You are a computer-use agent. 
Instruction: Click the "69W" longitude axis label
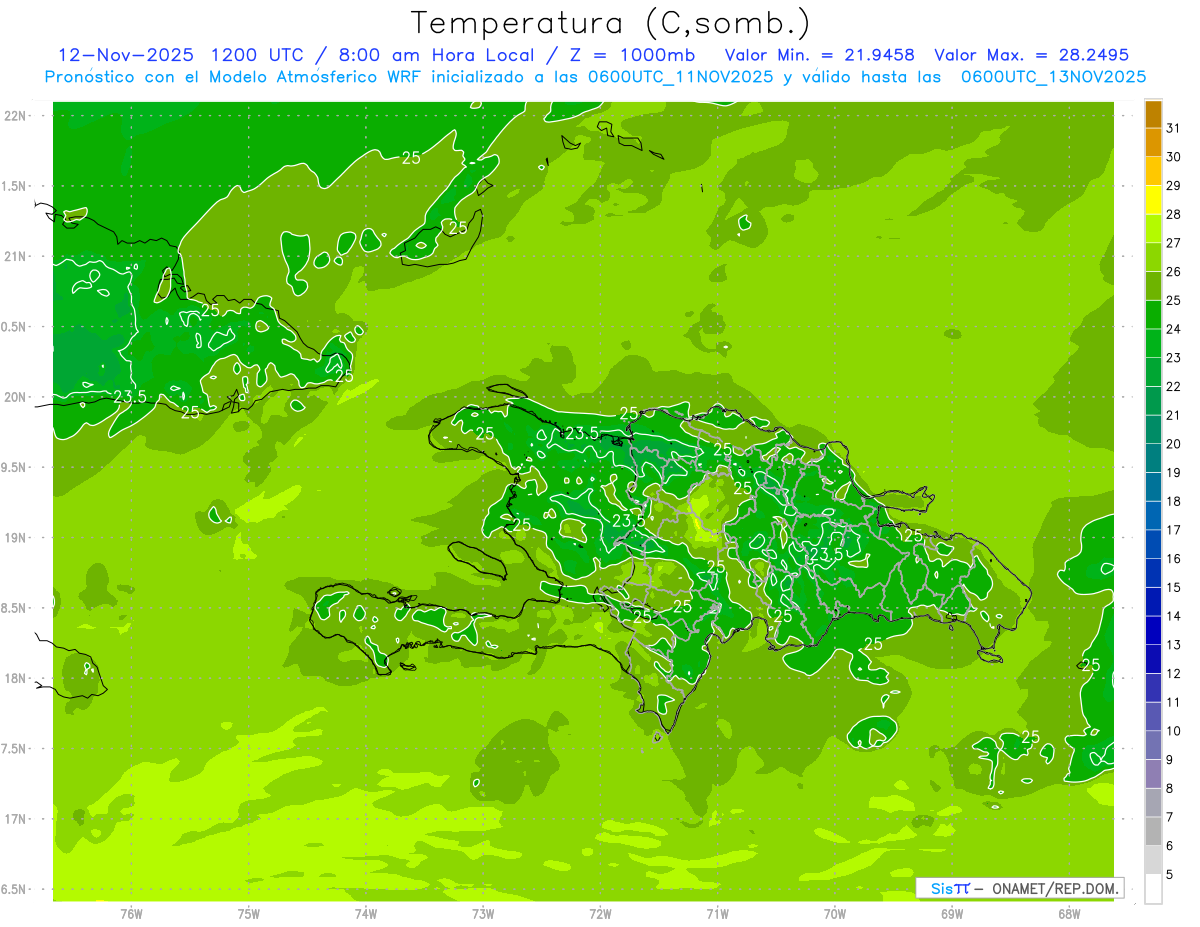point(952,914)
